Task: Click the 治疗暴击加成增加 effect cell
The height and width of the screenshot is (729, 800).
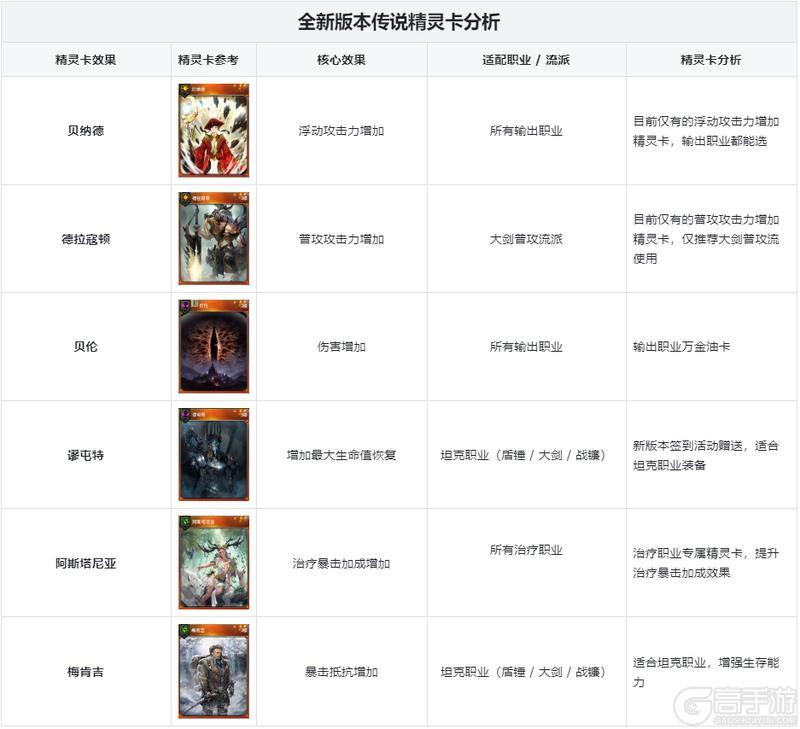Action: pos(341,563)
